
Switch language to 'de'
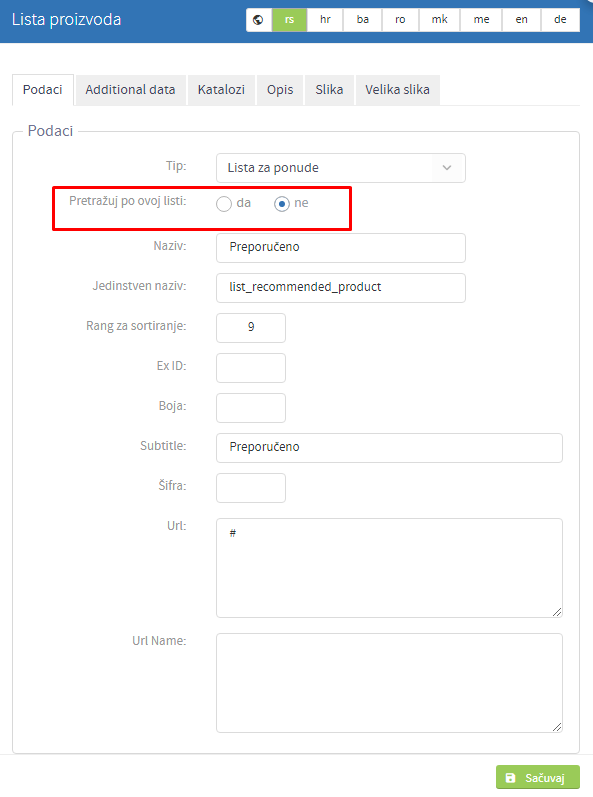click(560, 20)
